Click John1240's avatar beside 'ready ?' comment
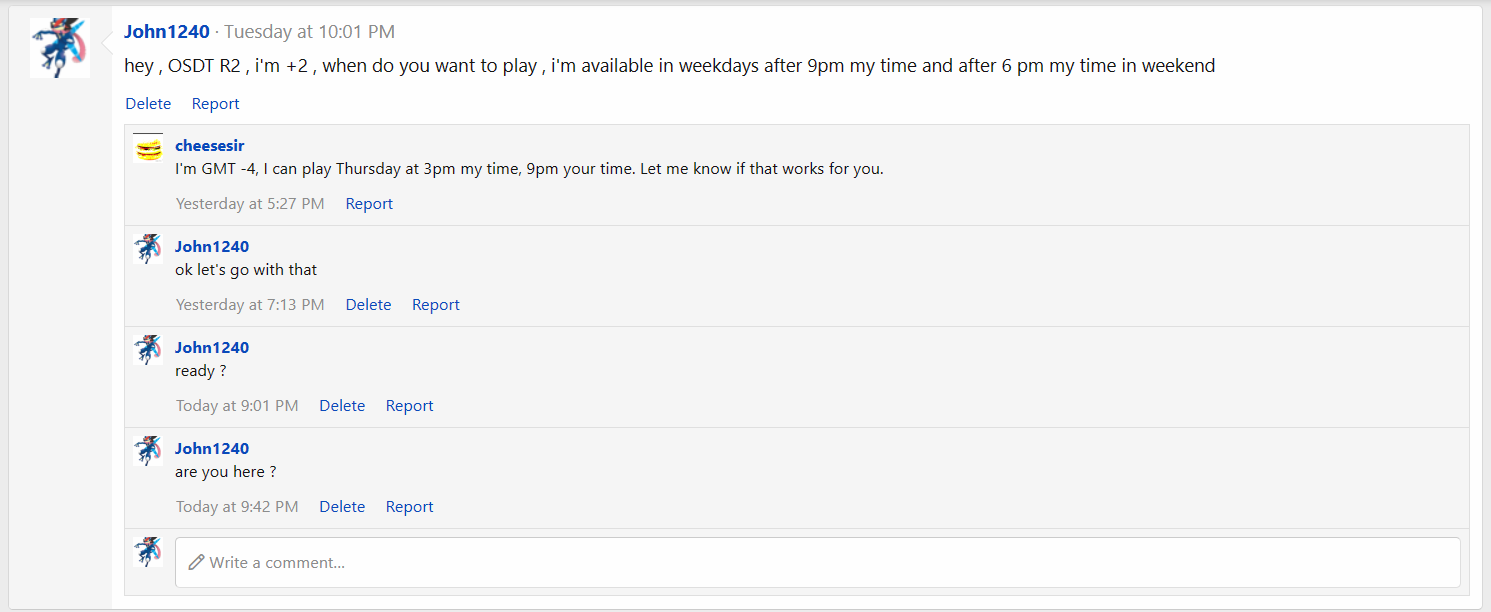1491x612 pixels. [x=148, y=350]
